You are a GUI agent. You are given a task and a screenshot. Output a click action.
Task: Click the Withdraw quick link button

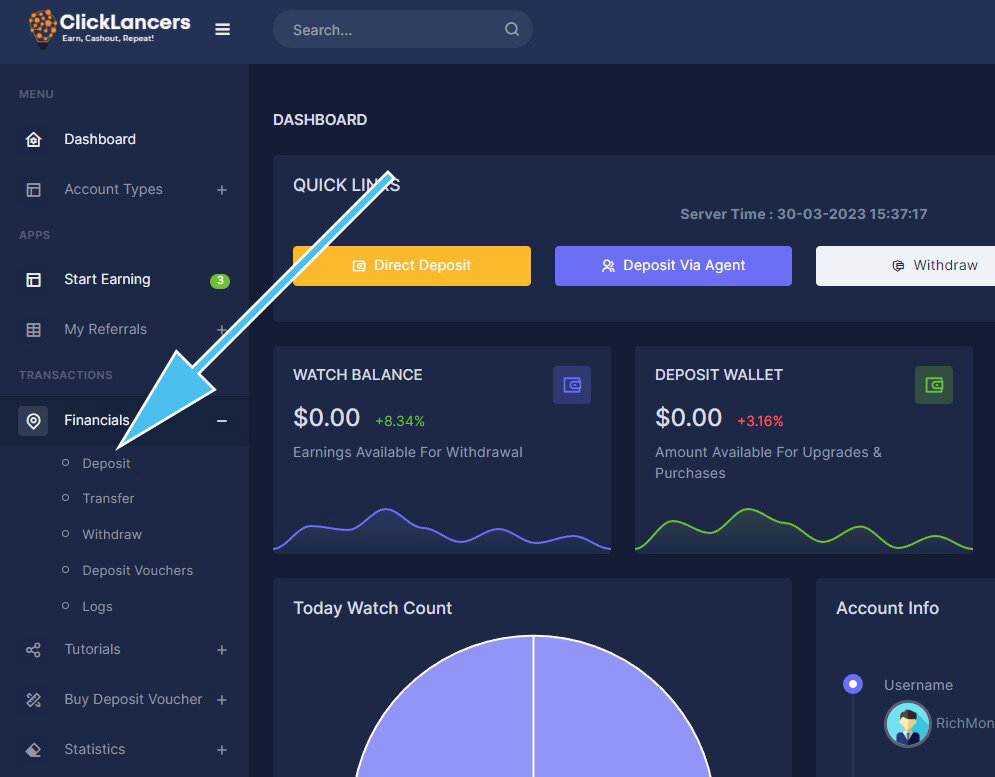click(x=906, y=266)
